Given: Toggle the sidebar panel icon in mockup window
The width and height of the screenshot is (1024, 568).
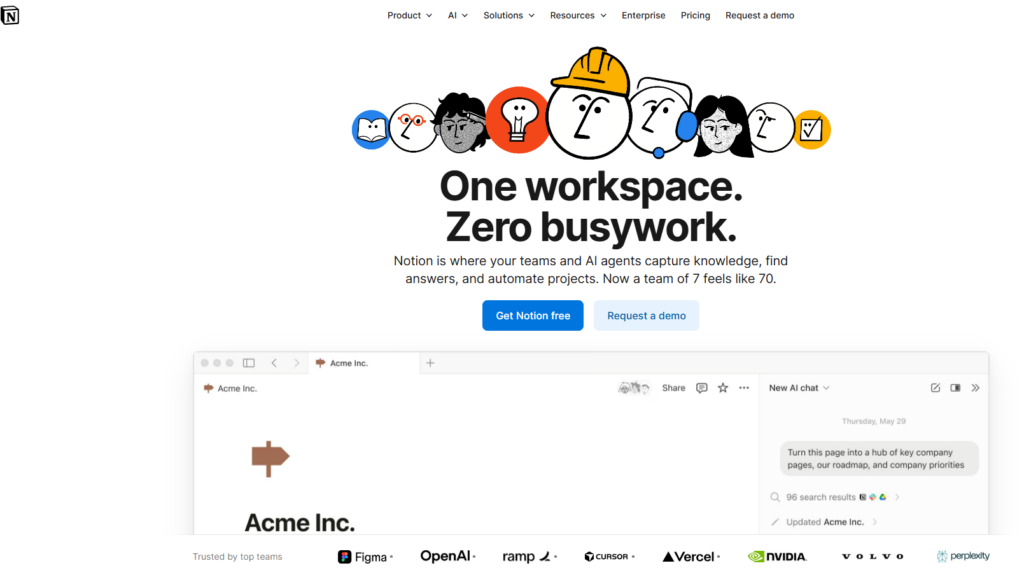Looking at the screenshot, I should tap(249, 363).
